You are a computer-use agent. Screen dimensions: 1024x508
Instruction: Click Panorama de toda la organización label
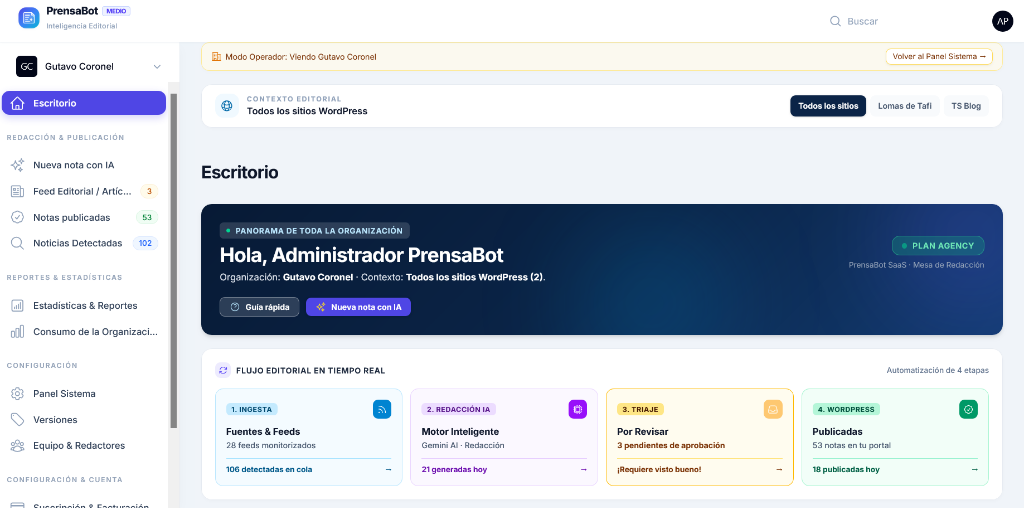315,230
